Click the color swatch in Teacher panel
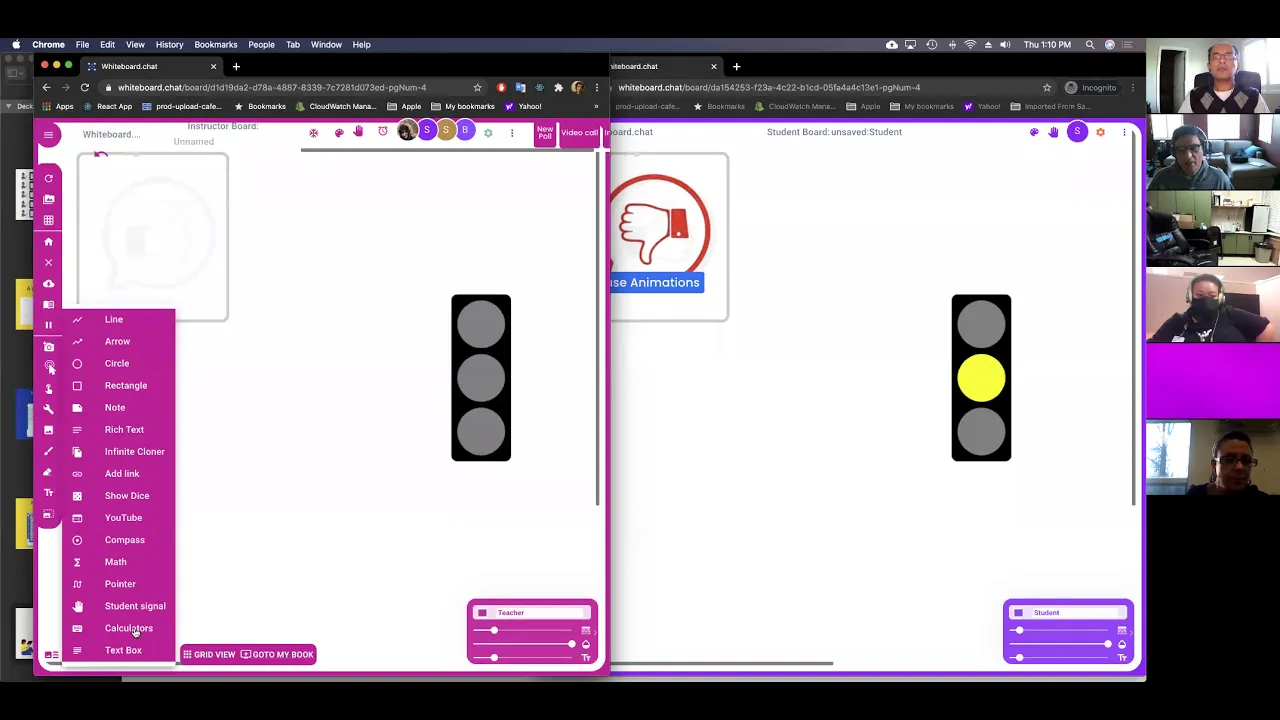The width and height of the screenshot is (1280, 720). (482, 613)
